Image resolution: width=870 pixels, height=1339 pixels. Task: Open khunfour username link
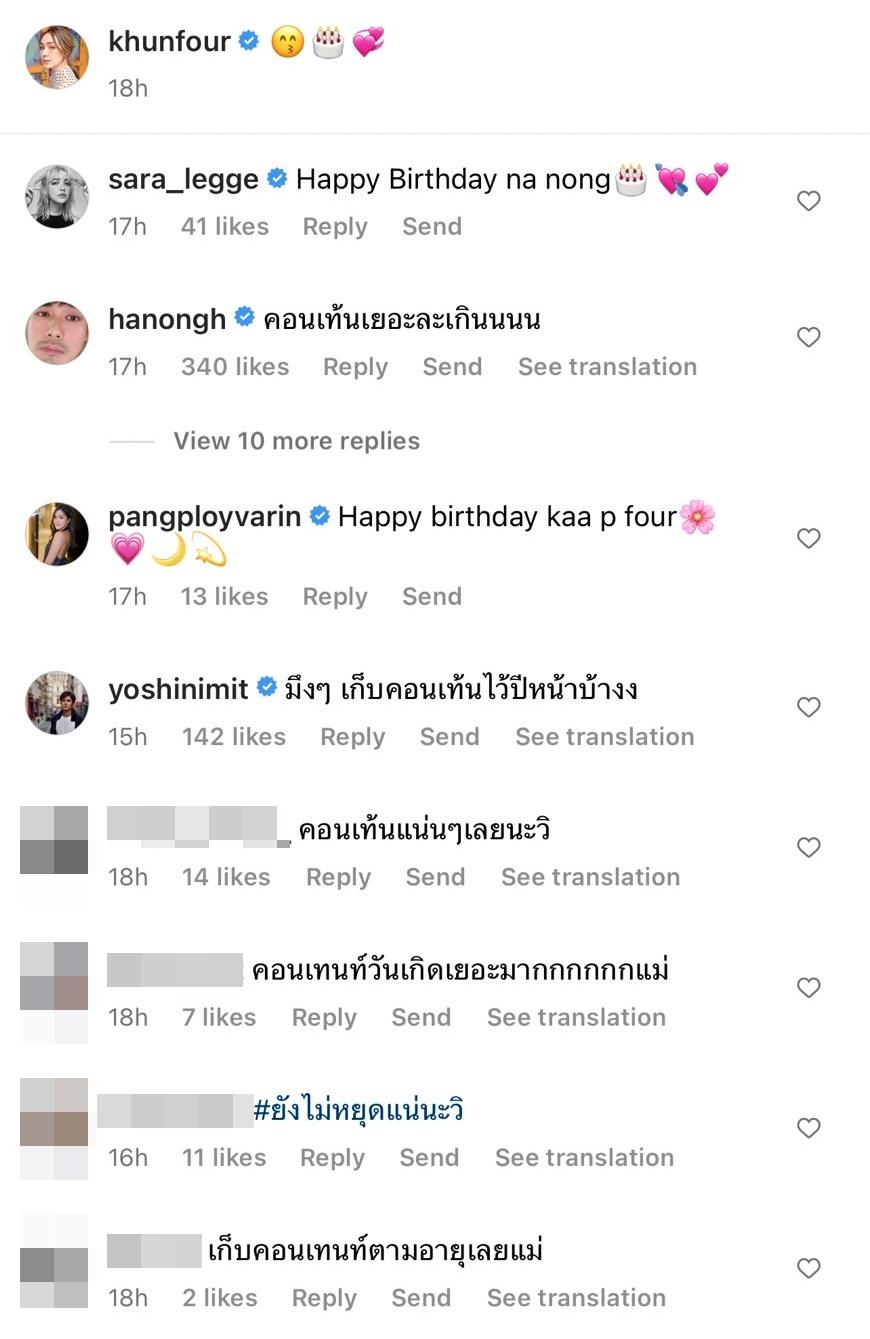pos(169,41)
